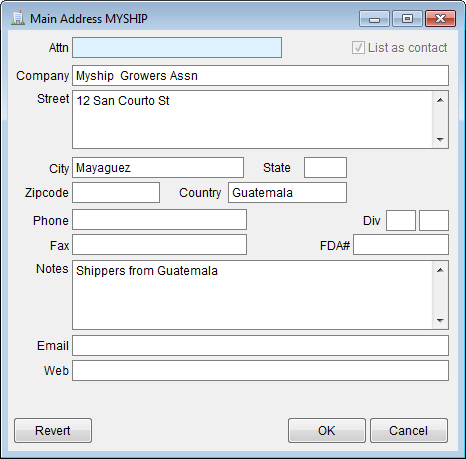Viewport: 466px width, 459px height.
Task: Edit the Country field showing Guatemala
Action: (x=287, y=193)
